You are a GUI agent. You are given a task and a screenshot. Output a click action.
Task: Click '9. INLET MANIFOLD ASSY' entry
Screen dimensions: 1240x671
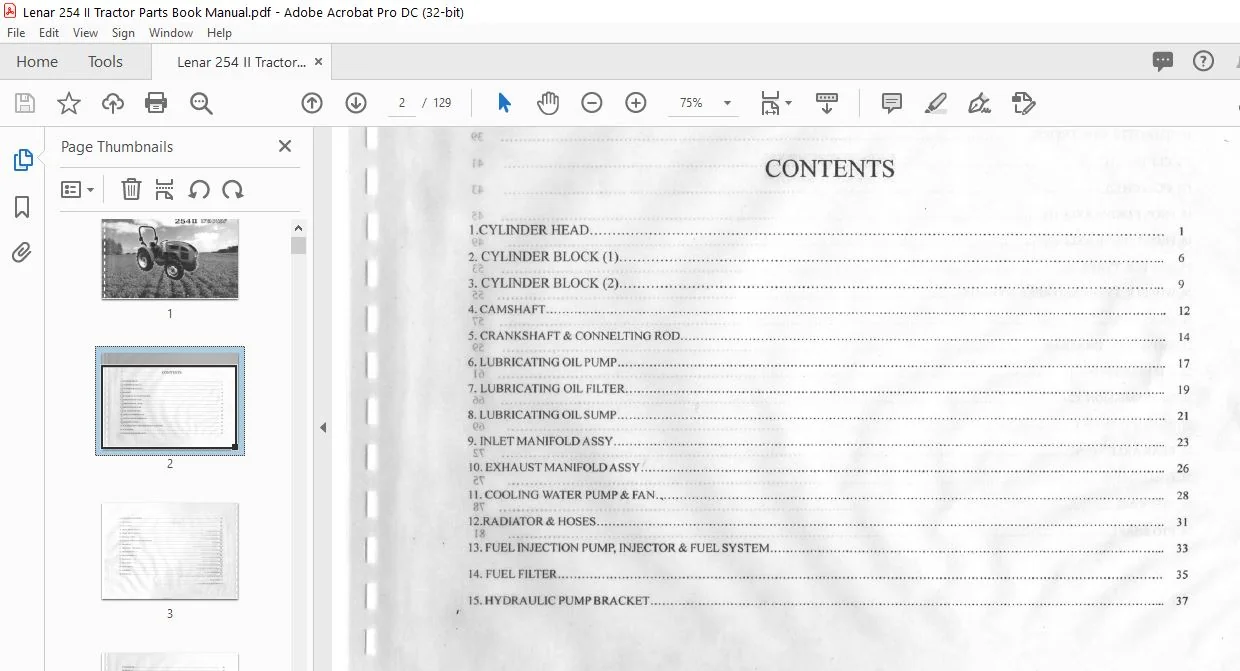pyautogui.click(x=540, y=441)
